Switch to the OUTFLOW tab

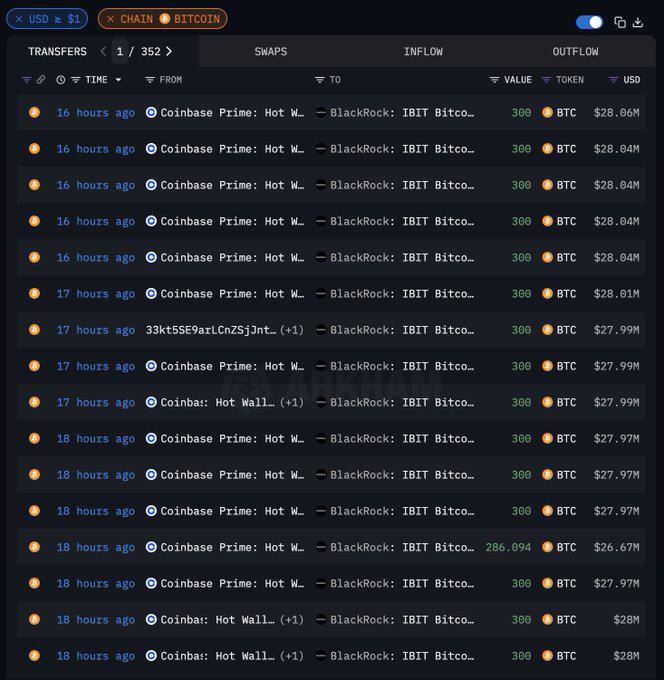point(575,52)
